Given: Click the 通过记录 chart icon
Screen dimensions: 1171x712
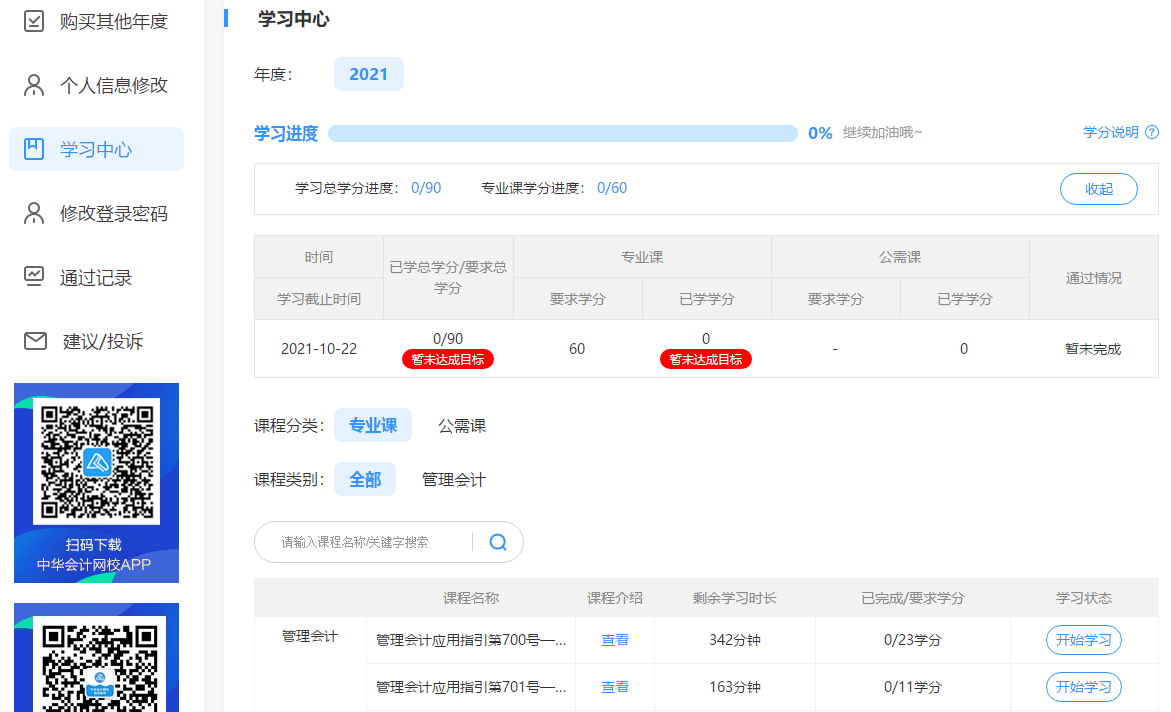Looking at the screenshot, I should click(34, 277).
